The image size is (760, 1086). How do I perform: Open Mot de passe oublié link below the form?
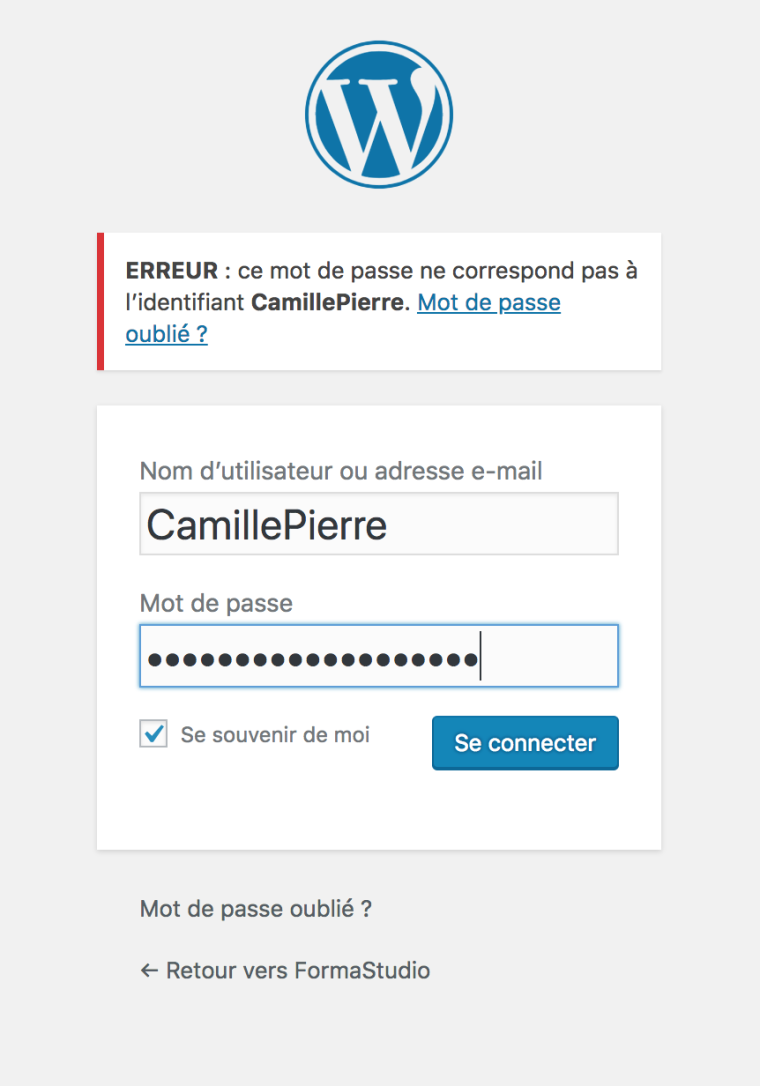click(256, 909)
